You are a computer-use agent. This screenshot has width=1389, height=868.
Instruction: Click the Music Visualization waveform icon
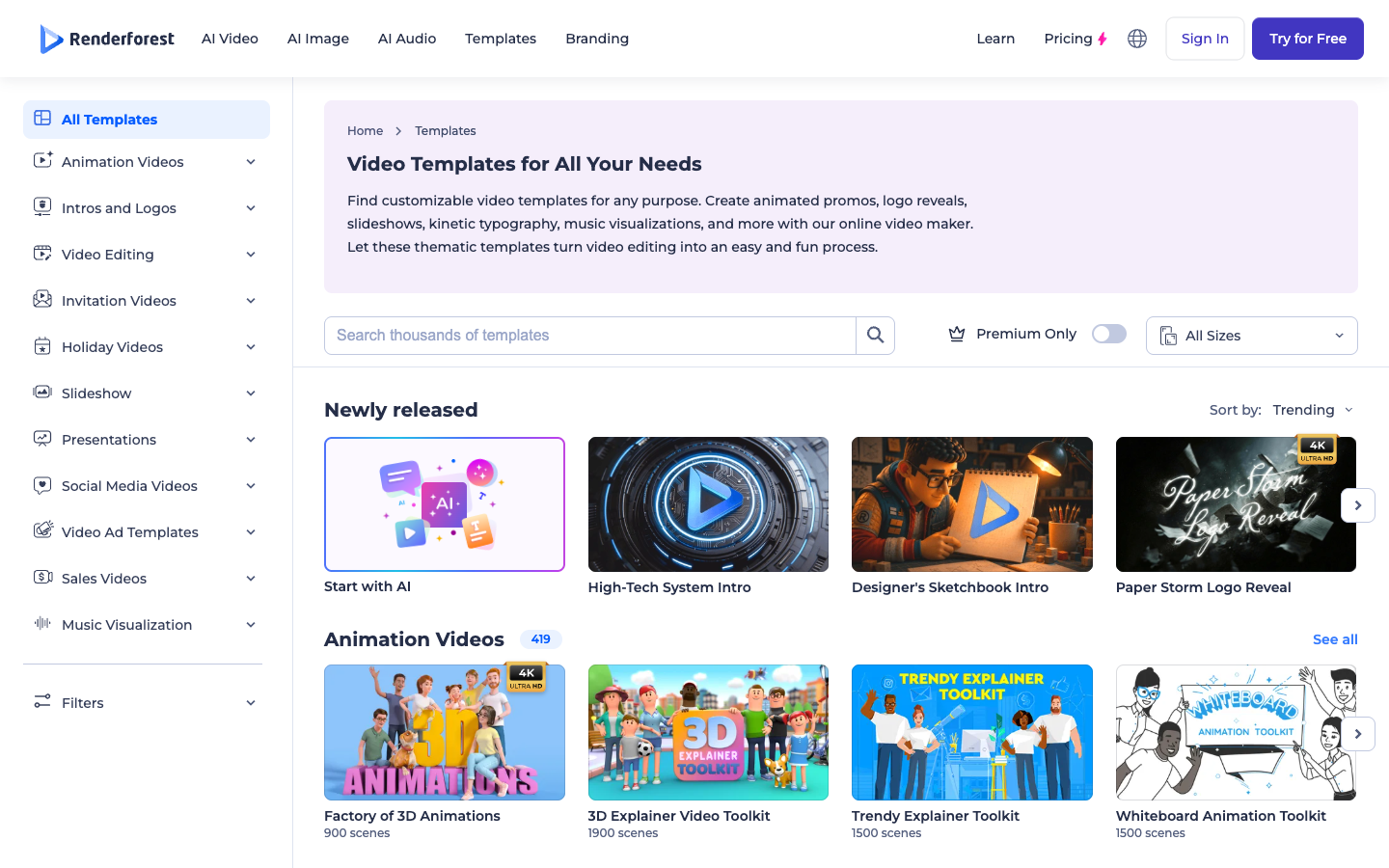42,624
